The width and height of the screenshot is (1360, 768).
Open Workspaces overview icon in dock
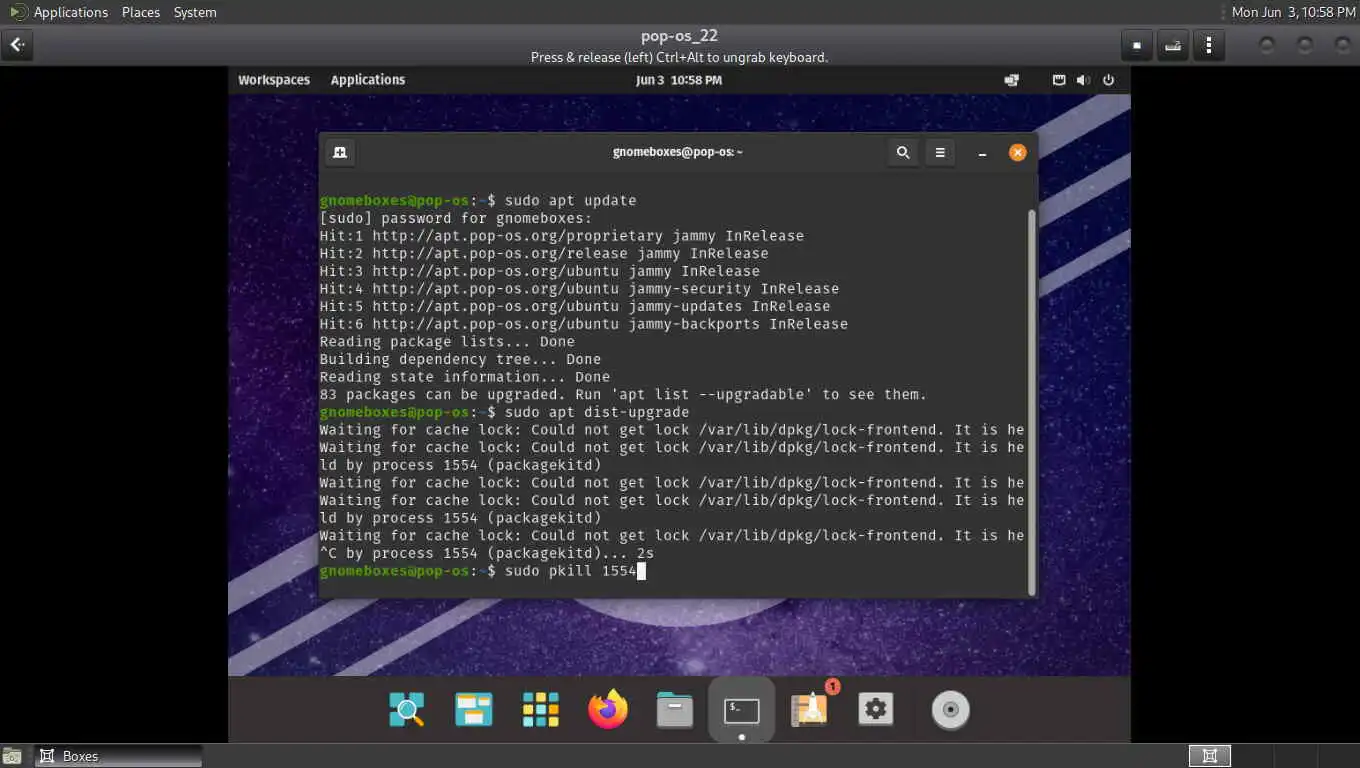tap(473, 710)
